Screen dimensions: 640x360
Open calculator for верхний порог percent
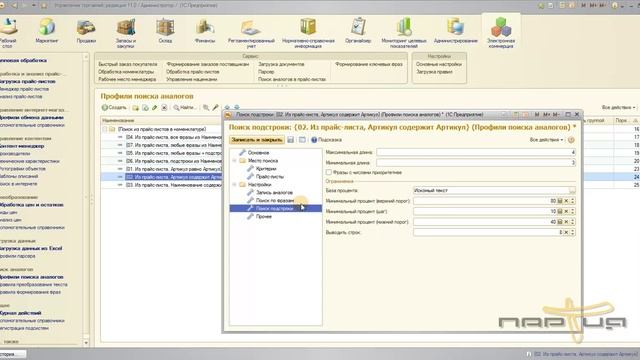[560, 201]
